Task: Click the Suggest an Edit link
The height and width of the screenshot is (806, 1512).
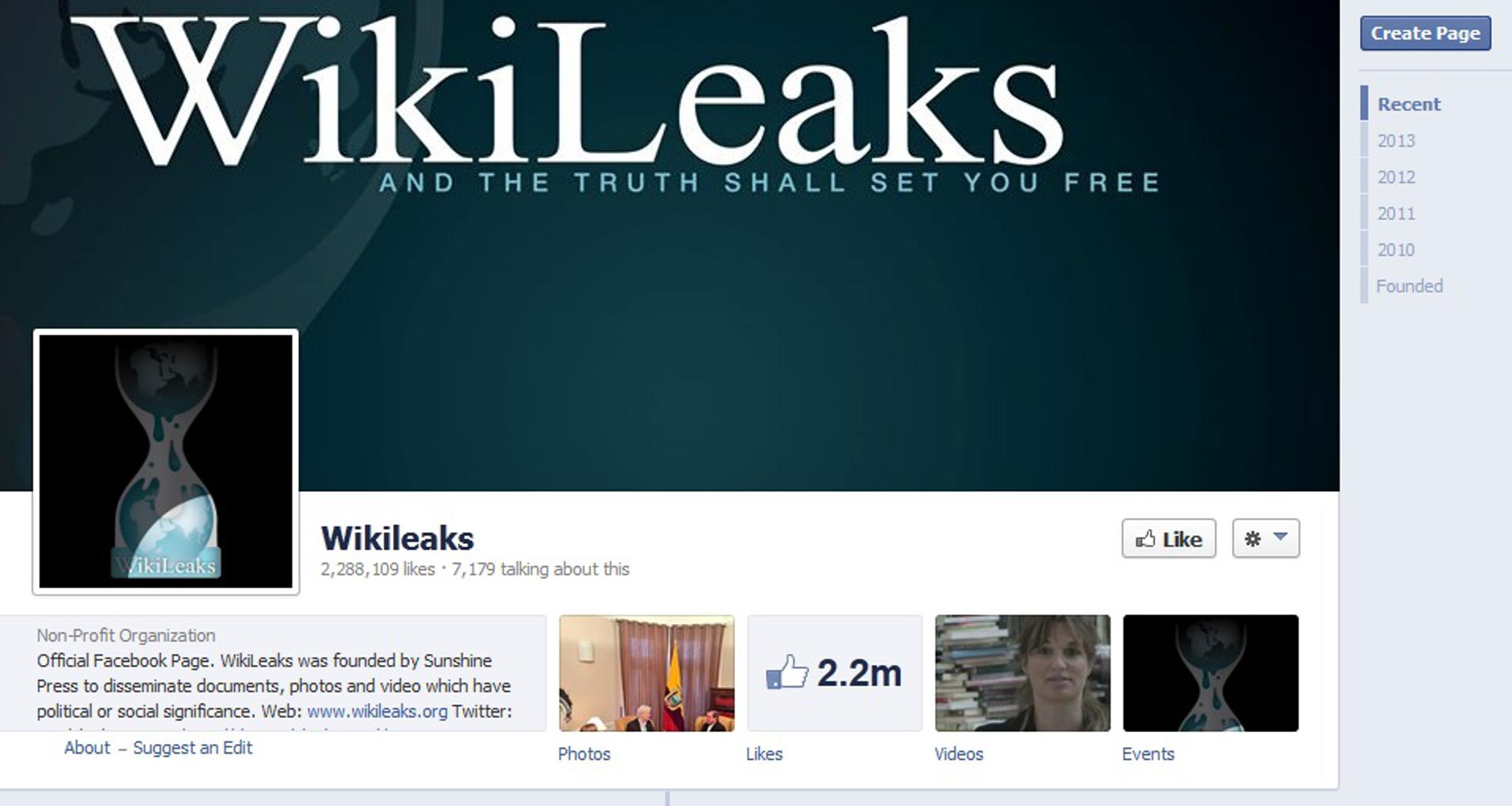Action: click(x=192, y=748)
